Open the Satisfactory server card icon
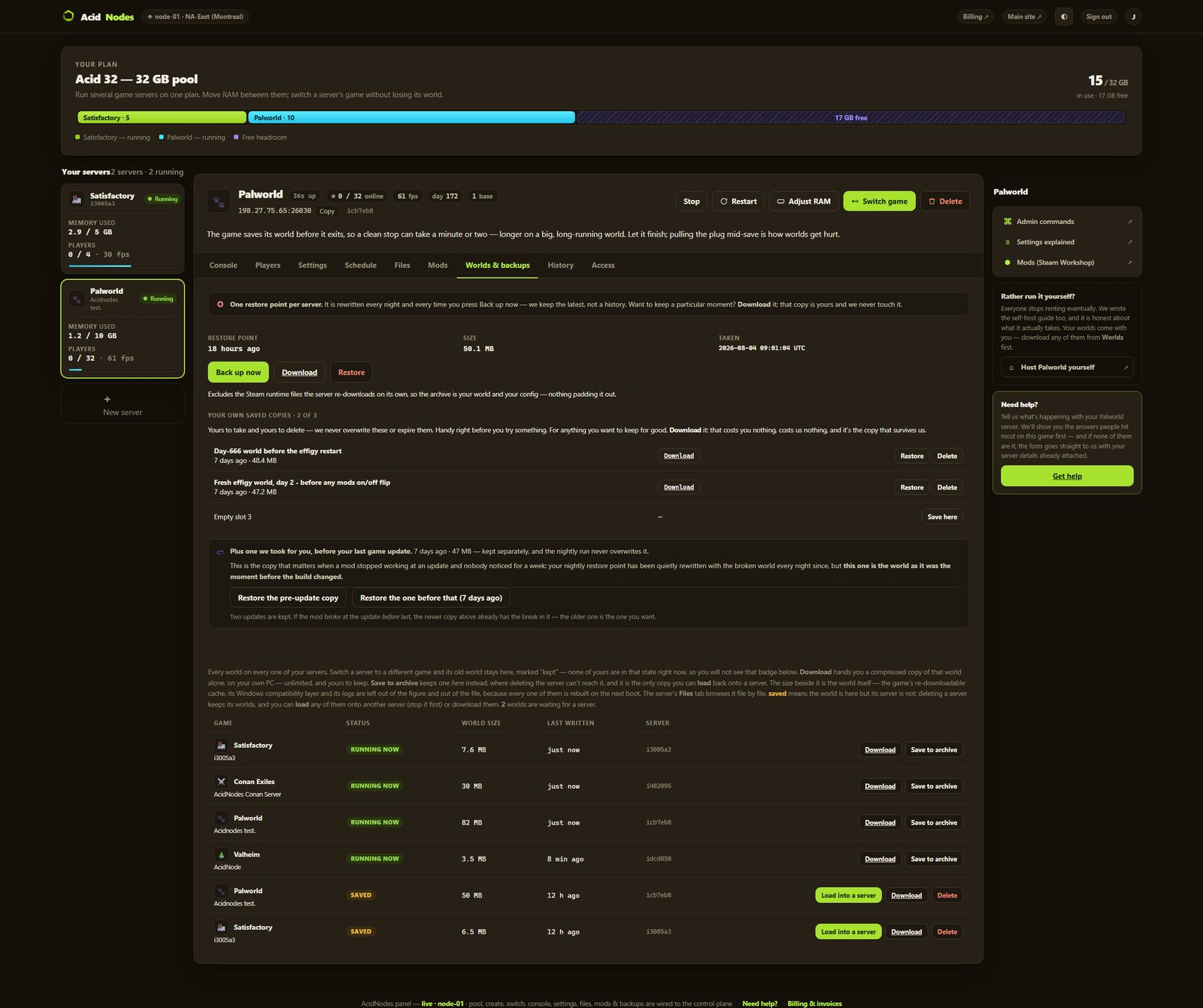This screenshot has width=1203, height=1008. coord(76,198)
